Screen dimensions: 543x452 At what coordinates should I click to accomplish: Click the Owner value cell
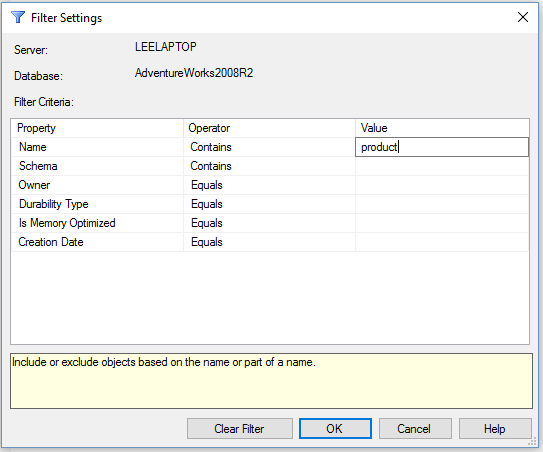point(442,185)
